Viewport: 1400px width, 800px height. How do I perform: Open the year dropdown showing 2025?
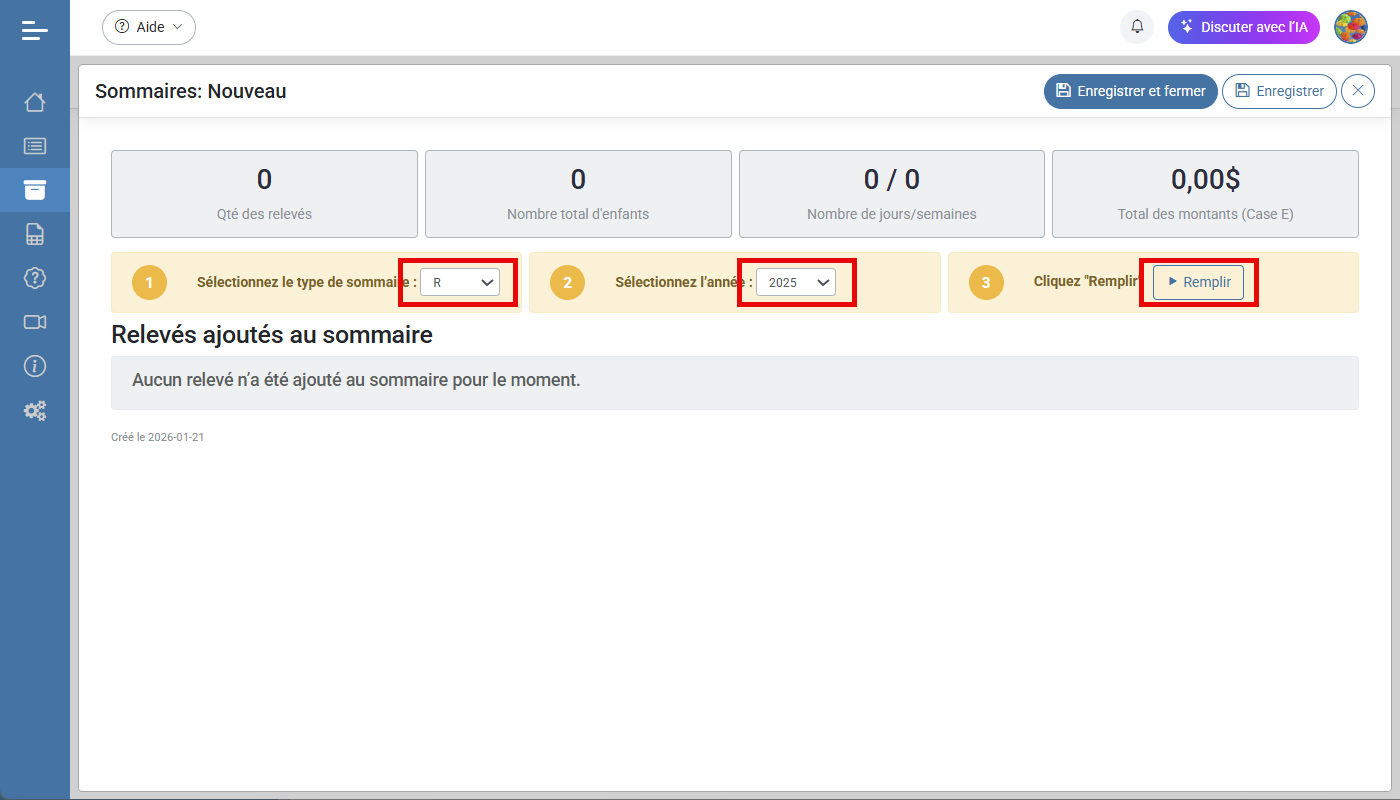click(x=797, y=282)
